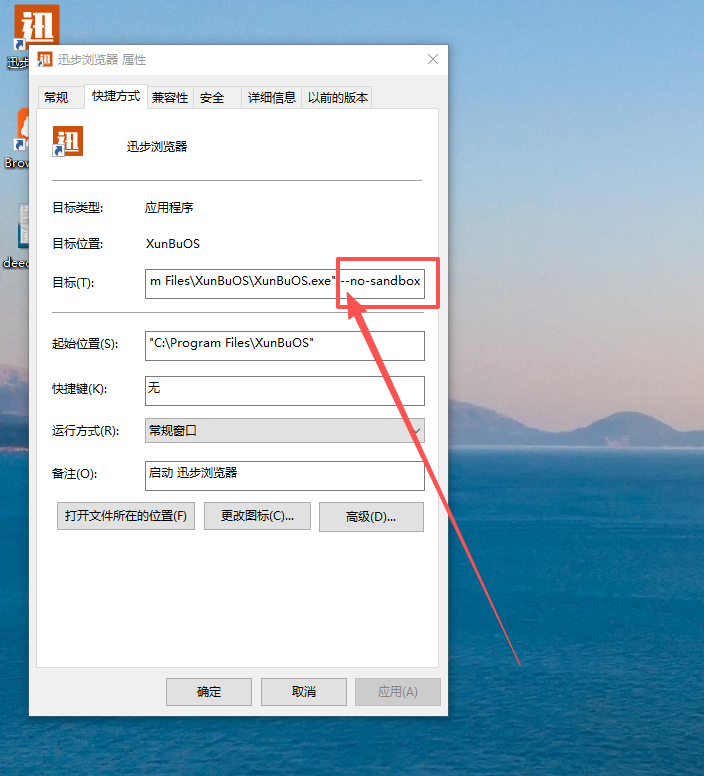This screenshot has height=776, width=704.
Task: Confirm with the 确定 button
Action: tap(209, 691)
